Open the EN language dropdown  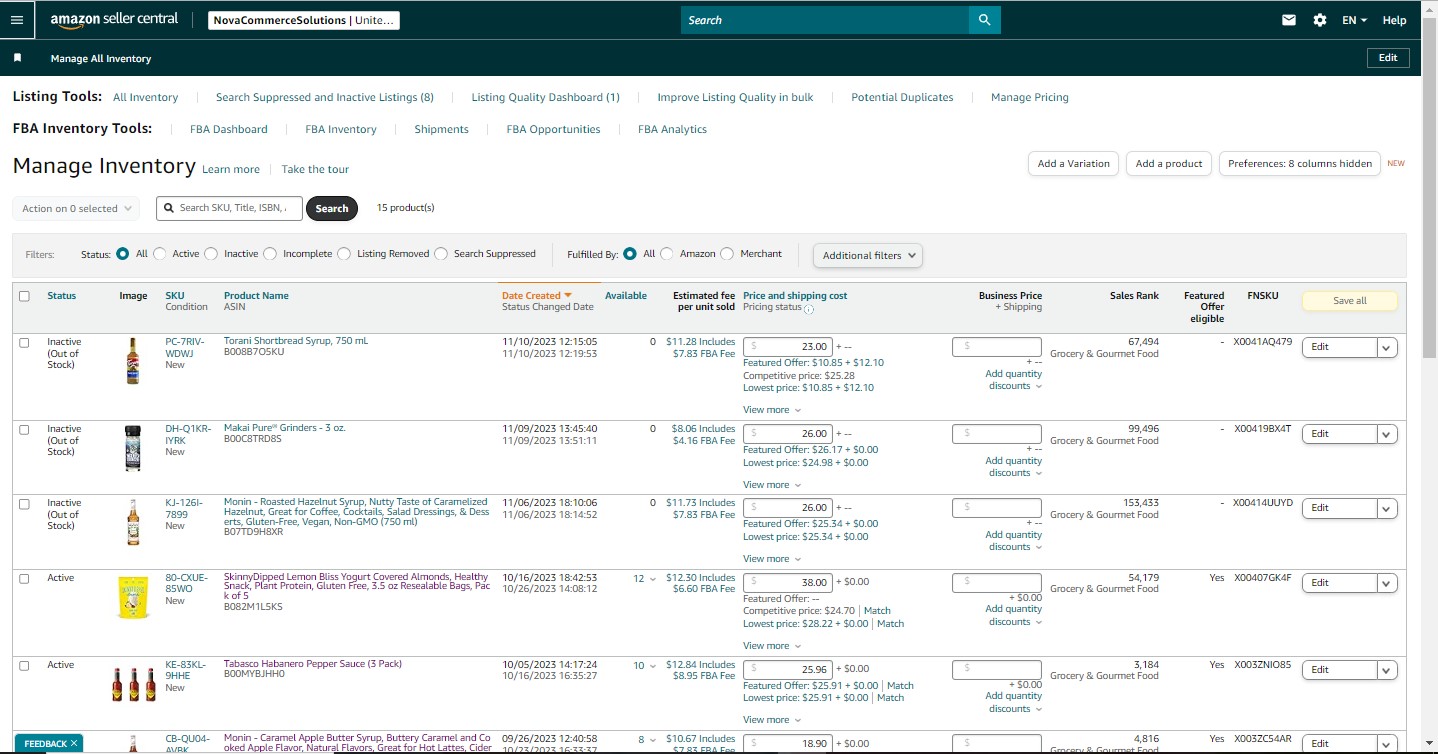1354,20
